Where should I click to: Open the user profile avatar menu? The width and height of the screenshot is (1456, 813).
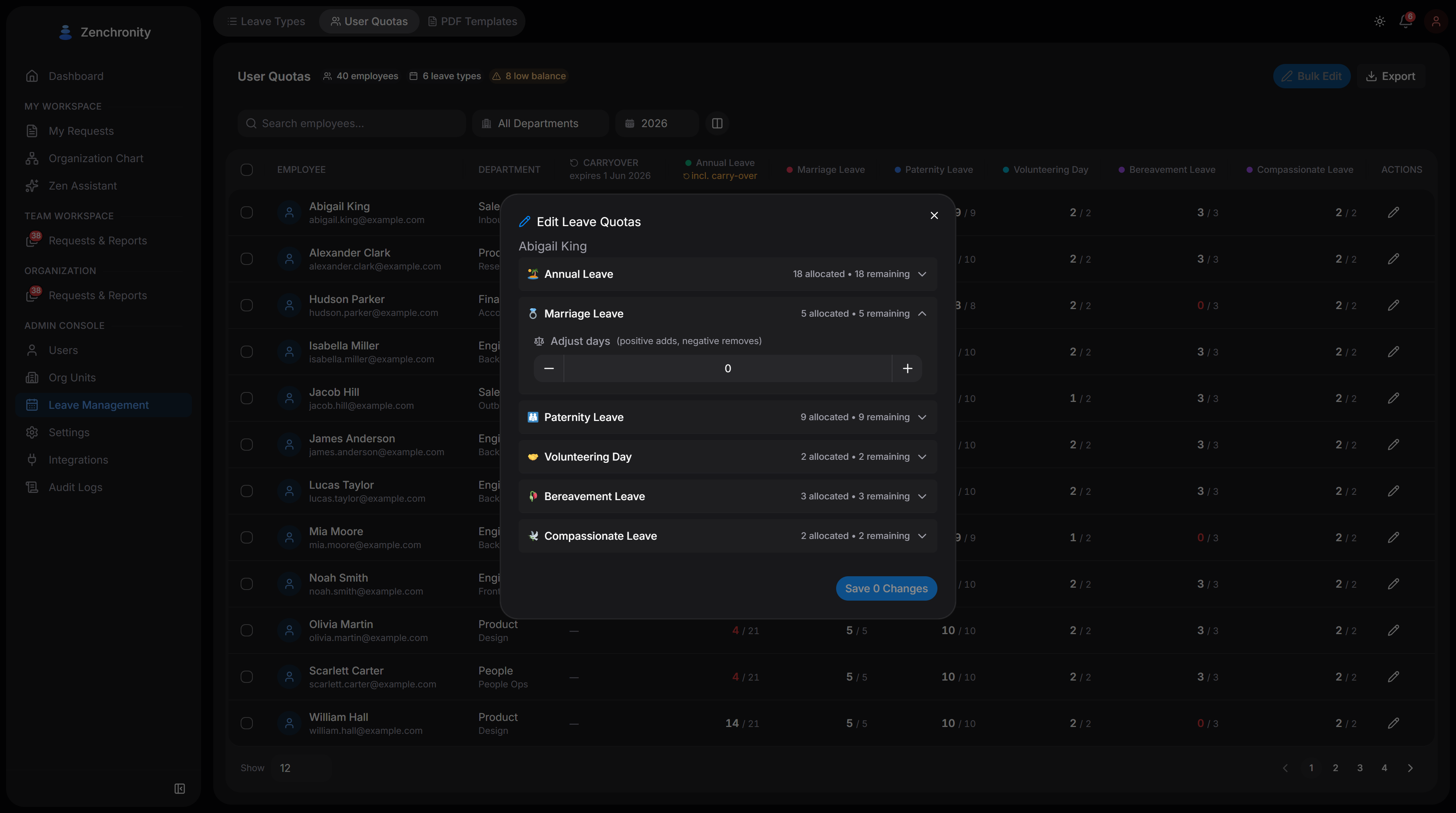pos(1436,21)
